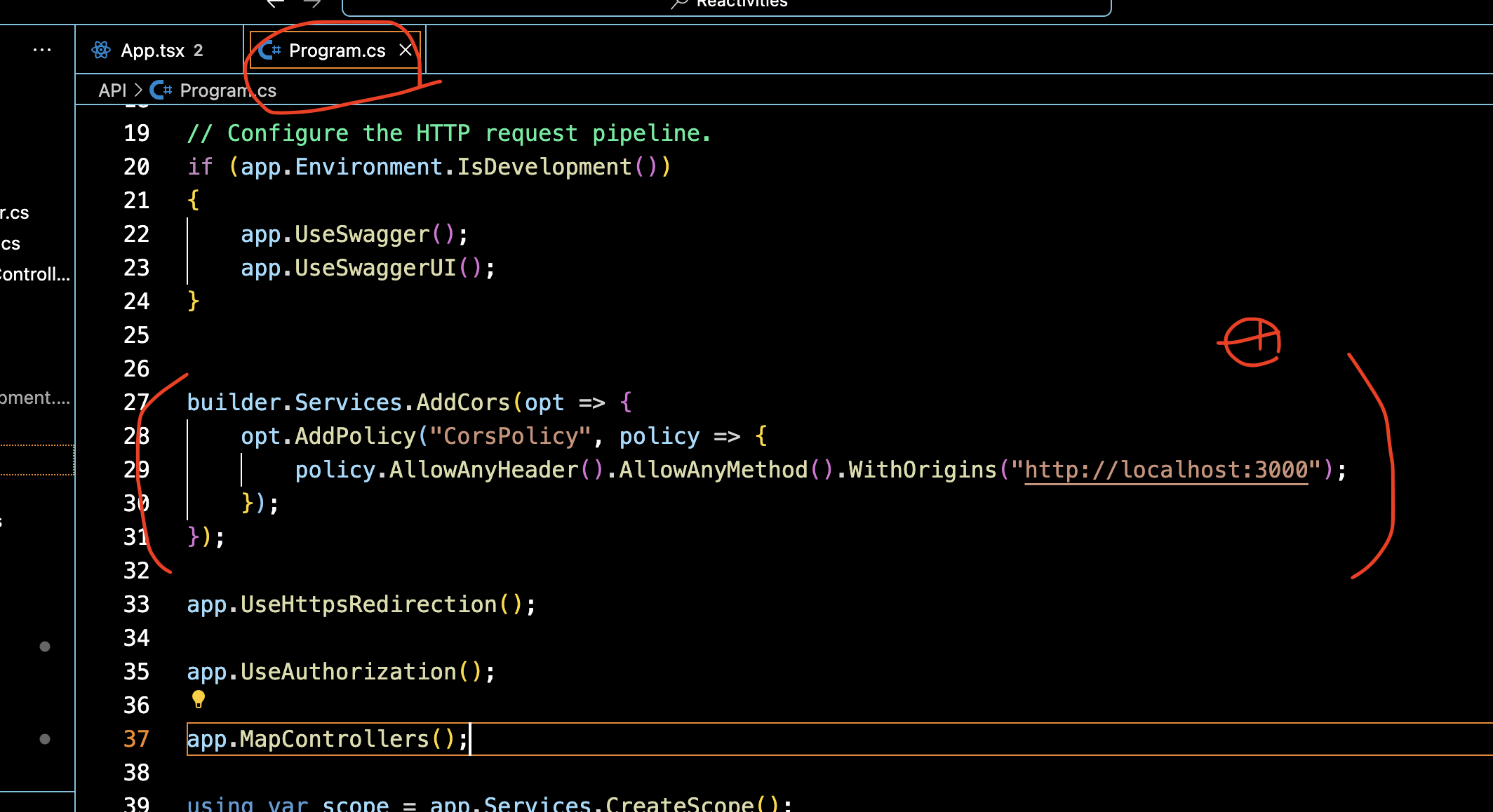This screenshot has height=812, width=1493.
Task: Click the lightbulb quick-fix icon
Action: point(199,699)
